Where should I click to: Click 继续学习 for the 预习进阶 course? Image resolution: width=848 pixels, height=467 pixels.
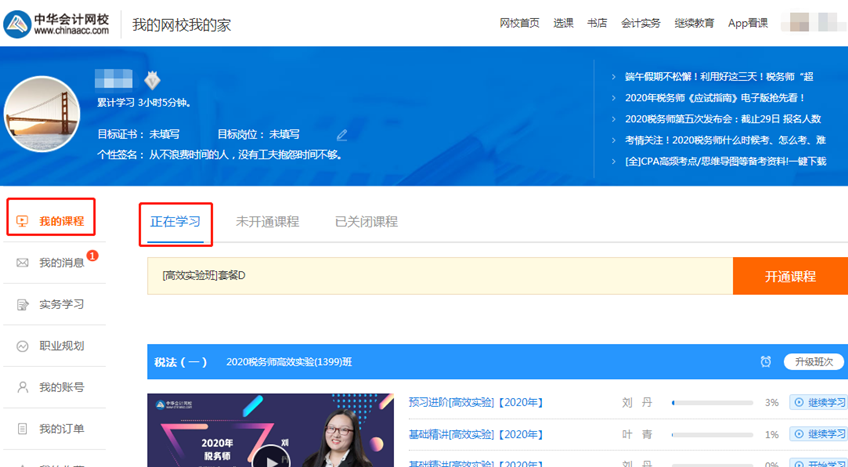point(818,402)
